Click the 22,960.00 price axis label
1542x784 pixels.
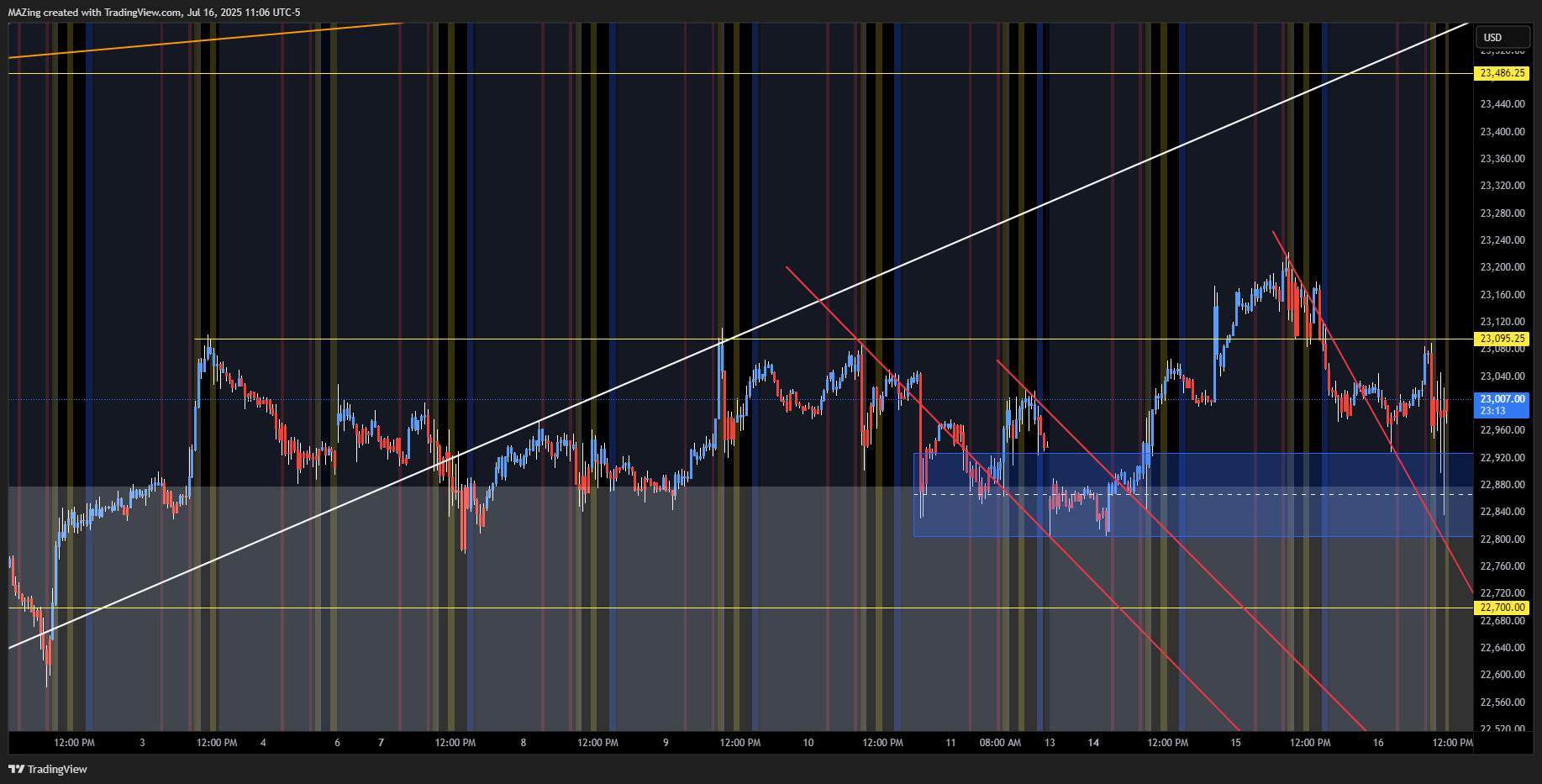click(x=1503, y=430)
